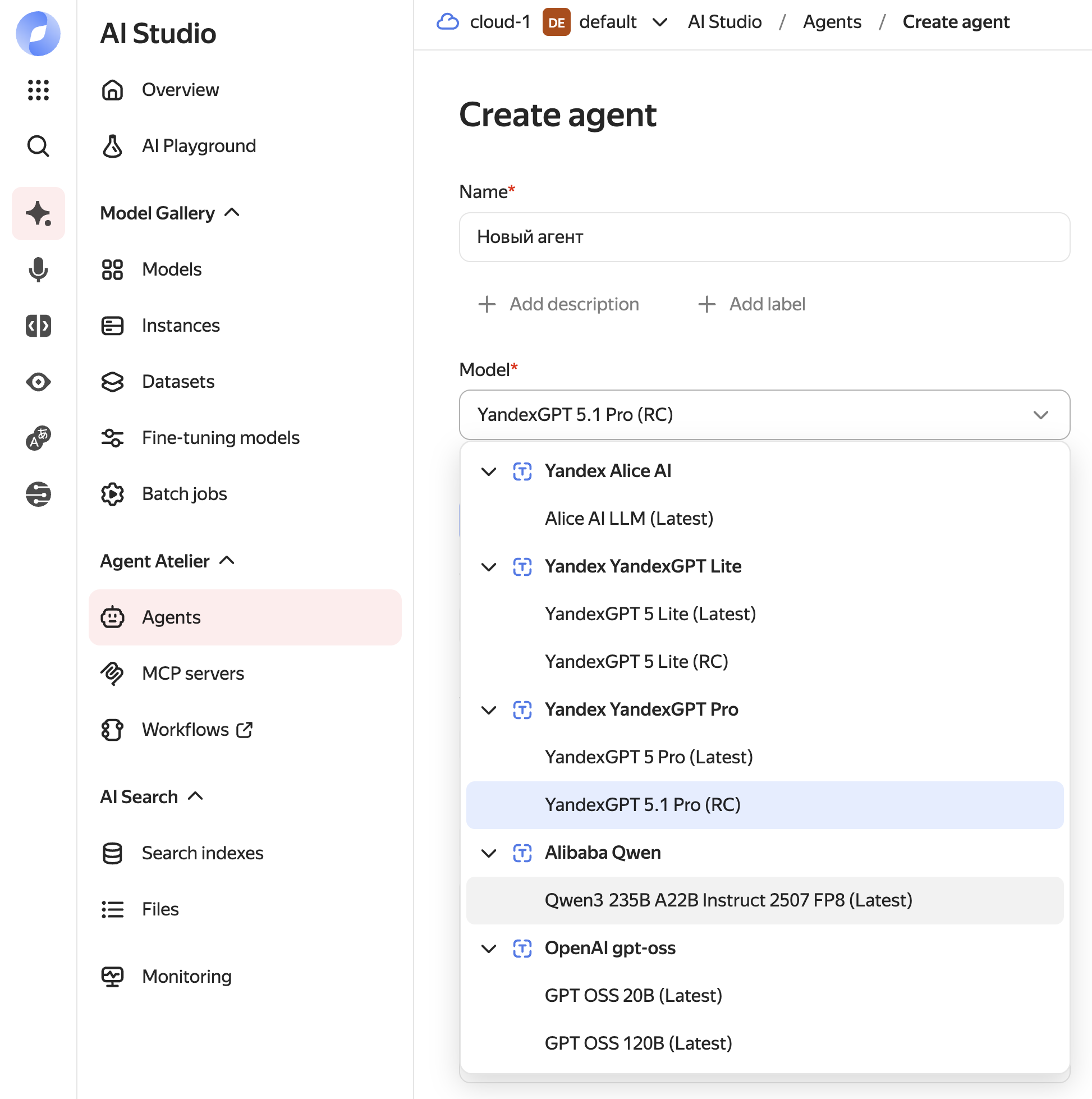This screenshot has height=1099, width=1092.
Task: Click the AI Studio sparkle icon in rail
Action: [38, 213]
